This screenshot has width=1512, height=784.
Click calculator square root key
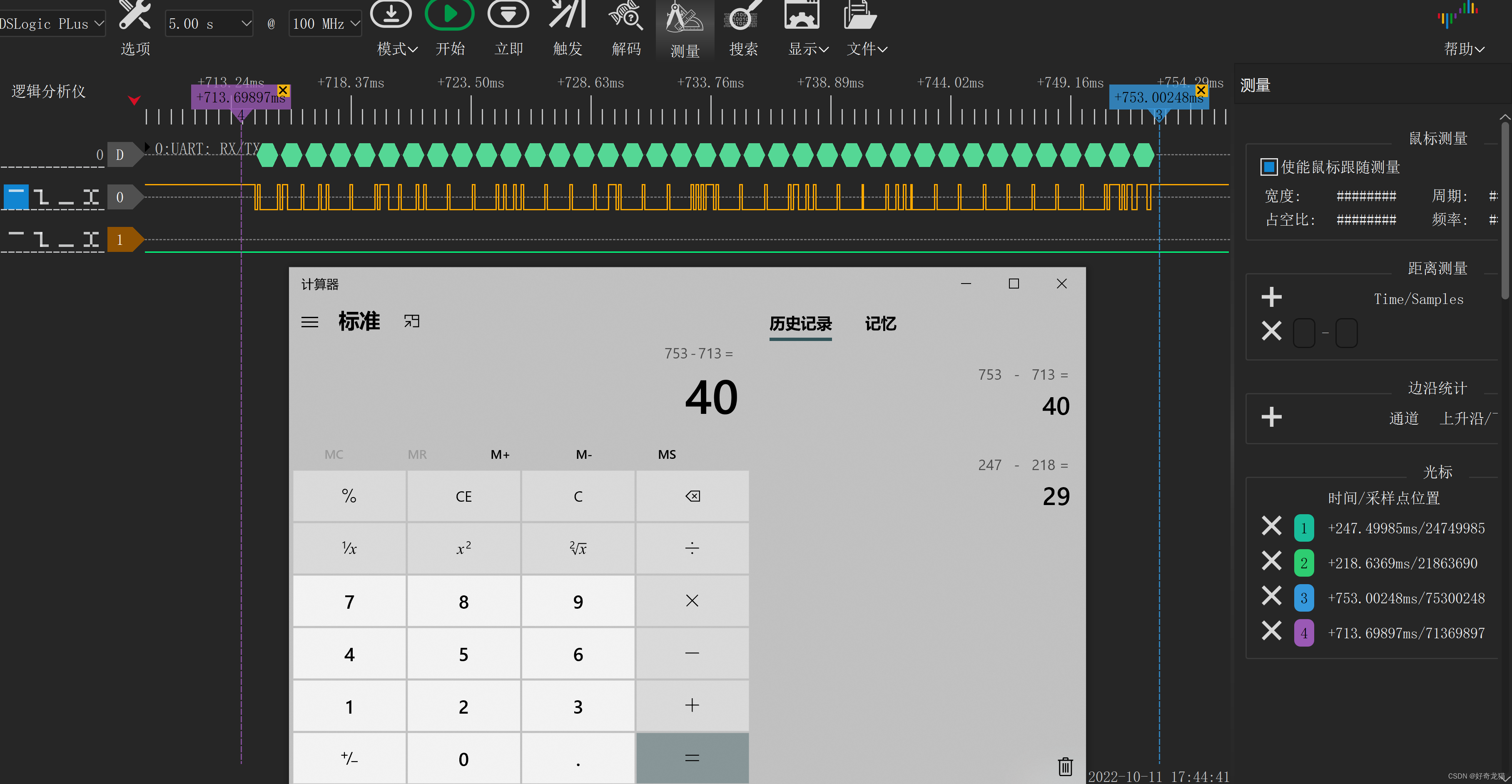(578, 549)
